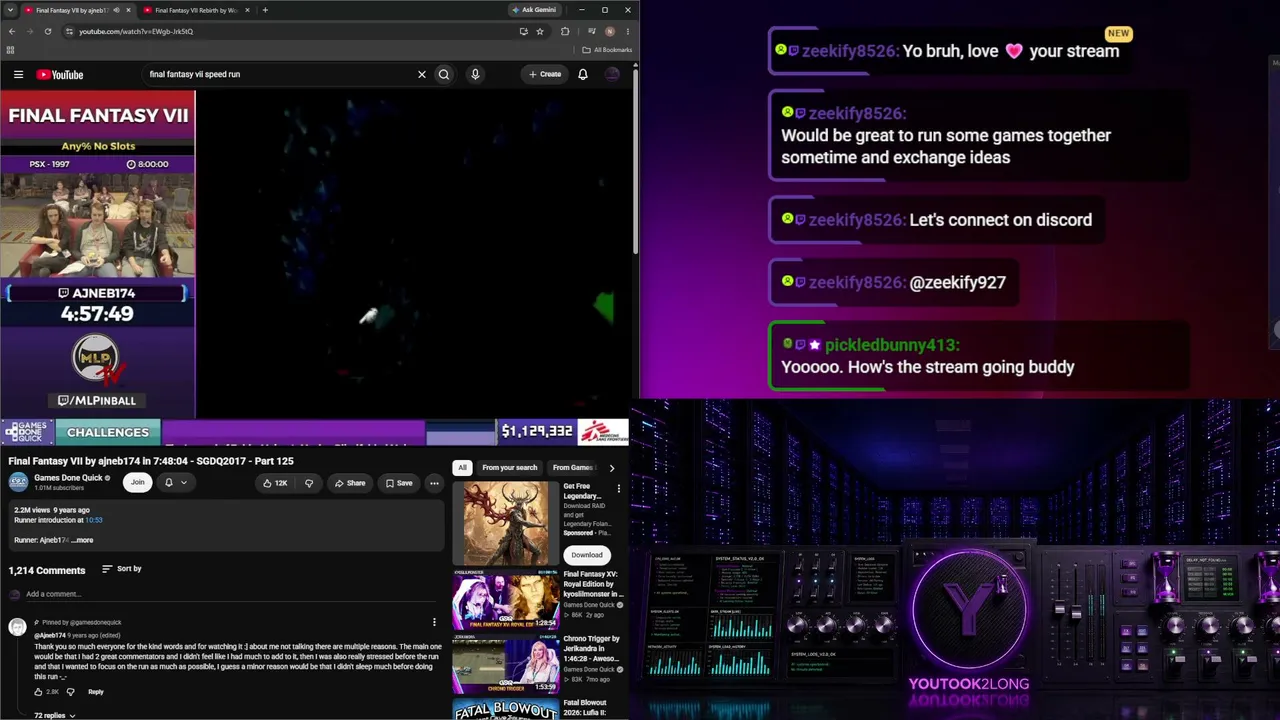Mute the first tab's audio indicator

pos(116,10)
